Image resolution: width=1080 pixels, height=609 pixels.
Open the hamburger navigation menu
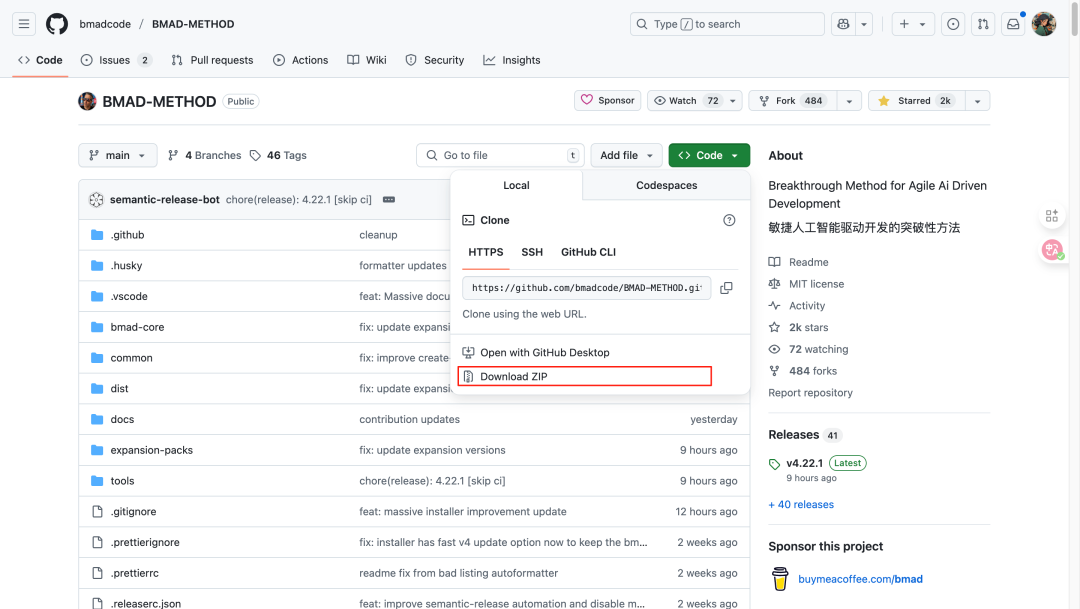coord(23,24)
